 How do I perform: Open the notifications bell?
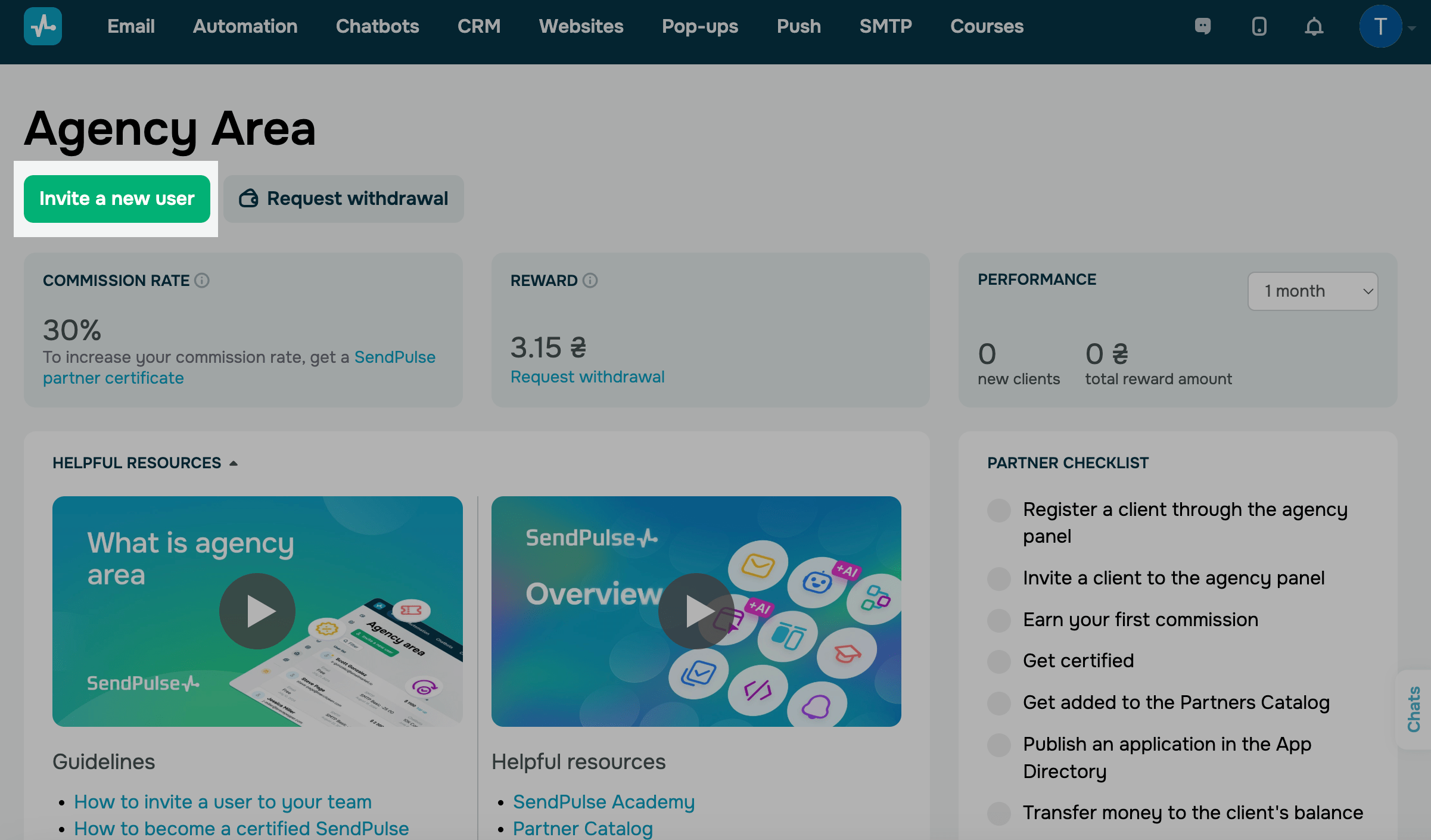coord(1314,26)
